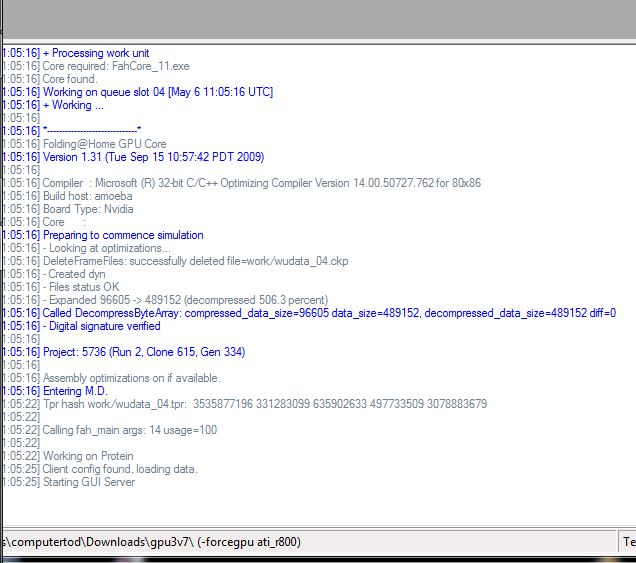Click 'Version 1.31 (Tue Sep 15' line

[133, 157]
